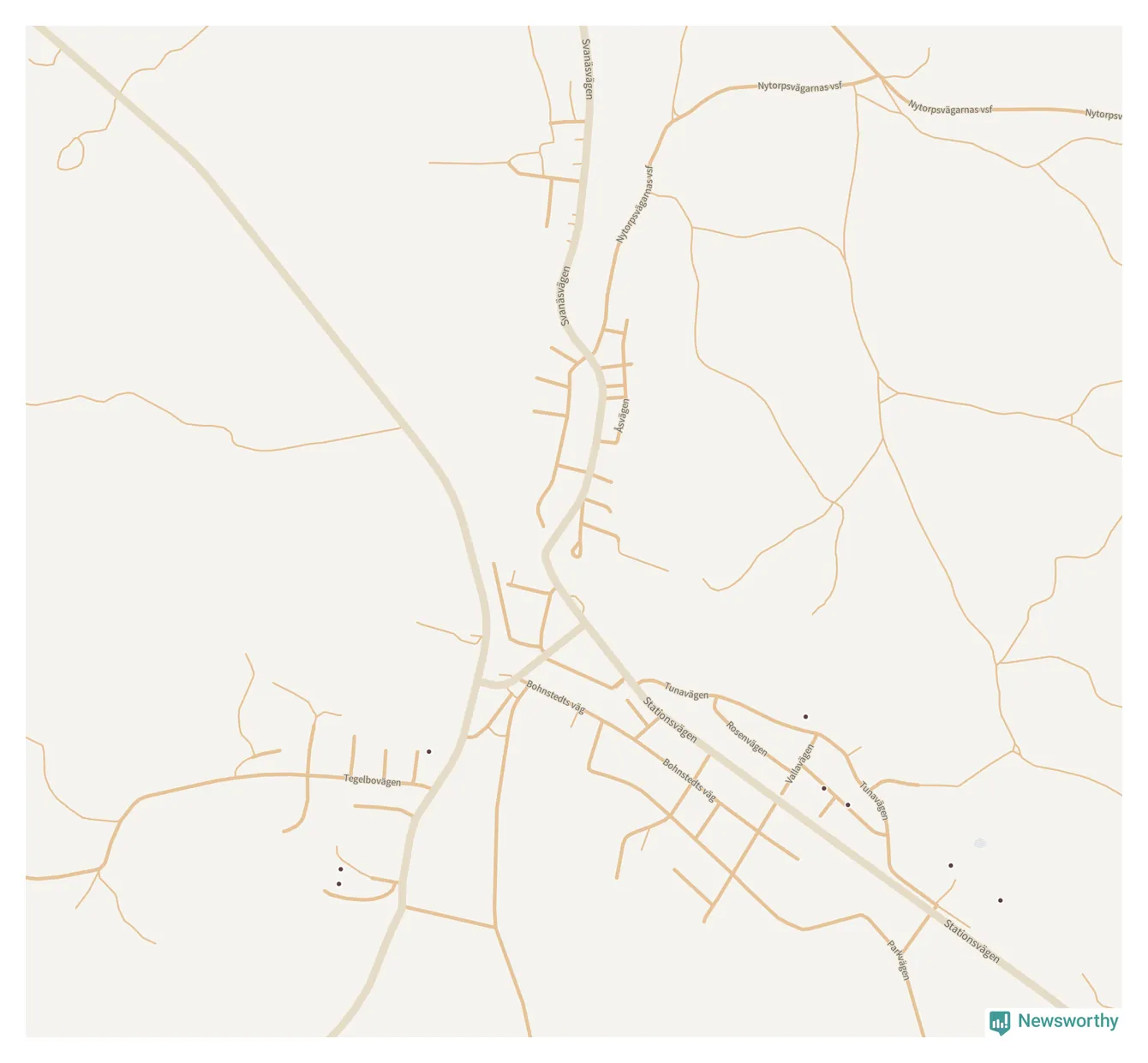Click dot marker nearest lower Stationsvägen label
Viewport: 1148px width, 1063px height.
pyautogui.click(x=1000, y=900)
